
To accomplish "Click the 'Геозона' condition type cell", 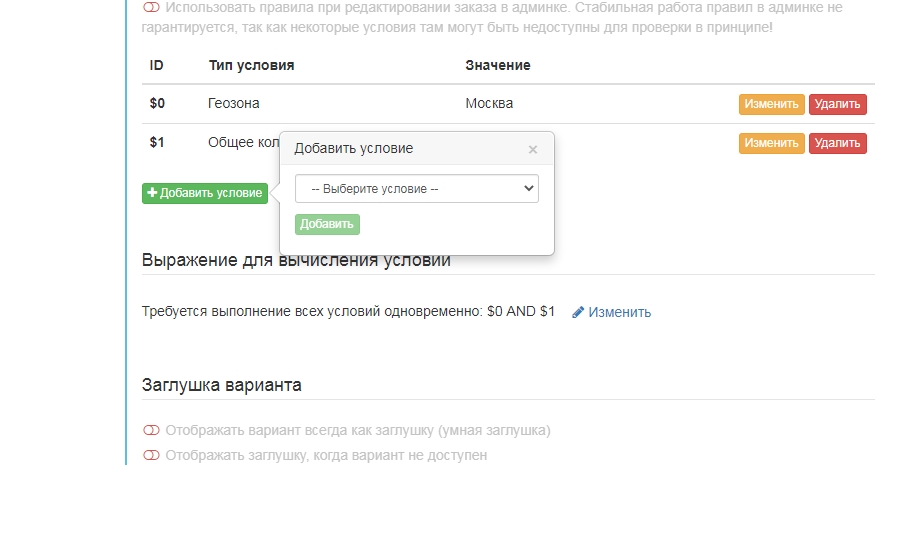I will click(234, 104).
